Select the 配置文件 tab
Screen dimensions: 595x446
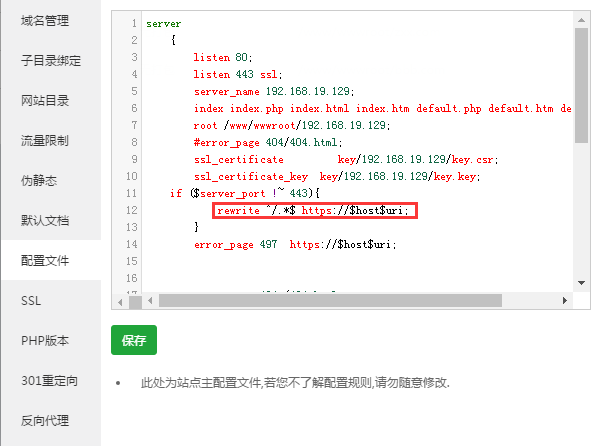coord(45,260)
